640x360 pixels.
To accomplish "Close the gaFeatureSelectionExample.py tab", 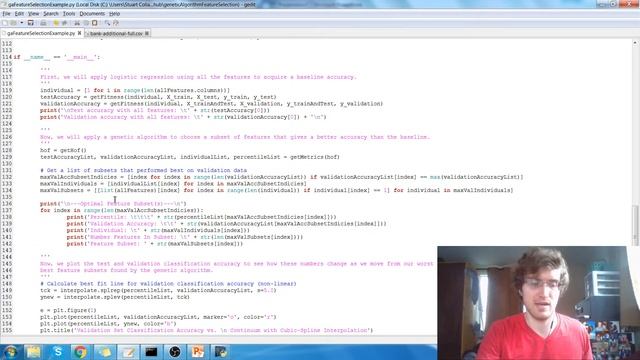I will [80, 33].
